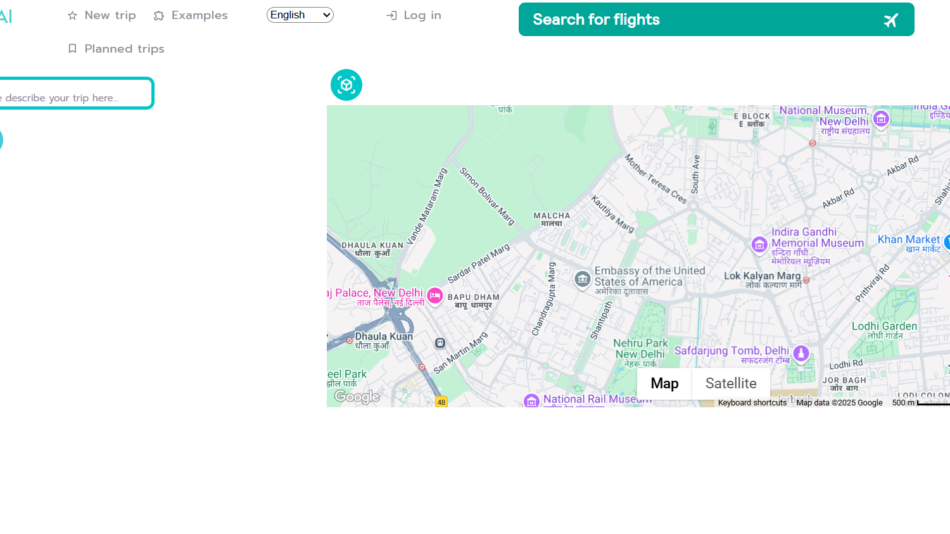Click the National Rail Museum marker icon
950x534 pixels.
point(531,401)
